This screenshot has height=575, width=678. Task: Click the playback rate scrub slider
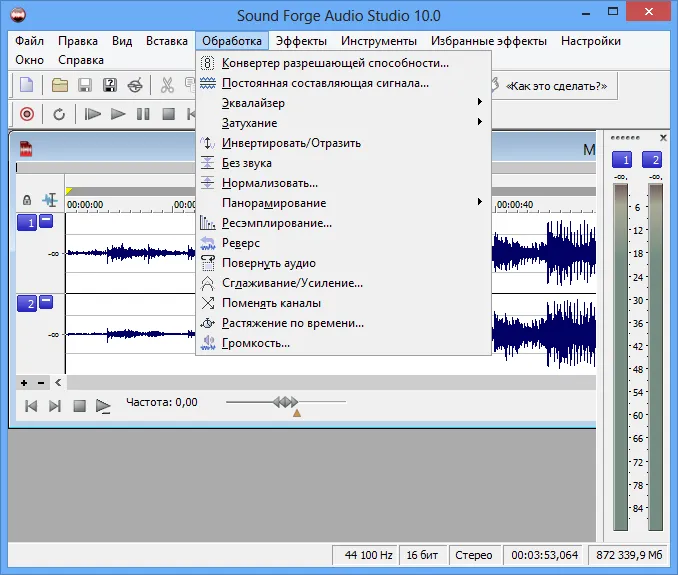(286, 402)
